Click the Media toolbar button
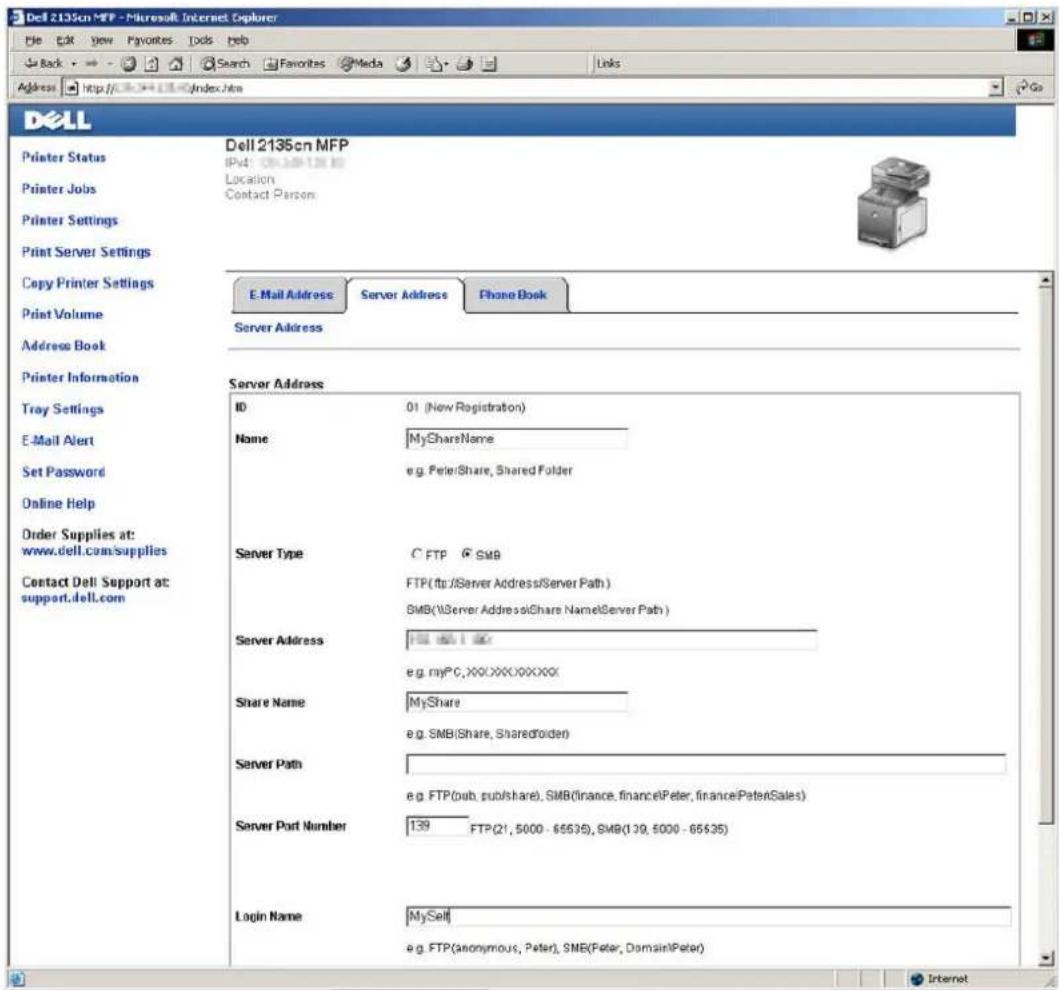Image resolution: width=1059 pixels, height=990 pixels. point(361,63)
